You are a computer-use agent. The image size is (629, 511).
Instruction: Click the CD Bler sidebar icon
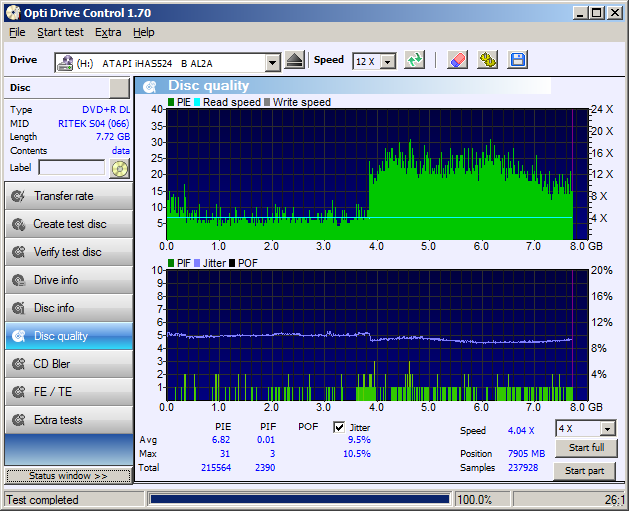click(x=18, y=364)
